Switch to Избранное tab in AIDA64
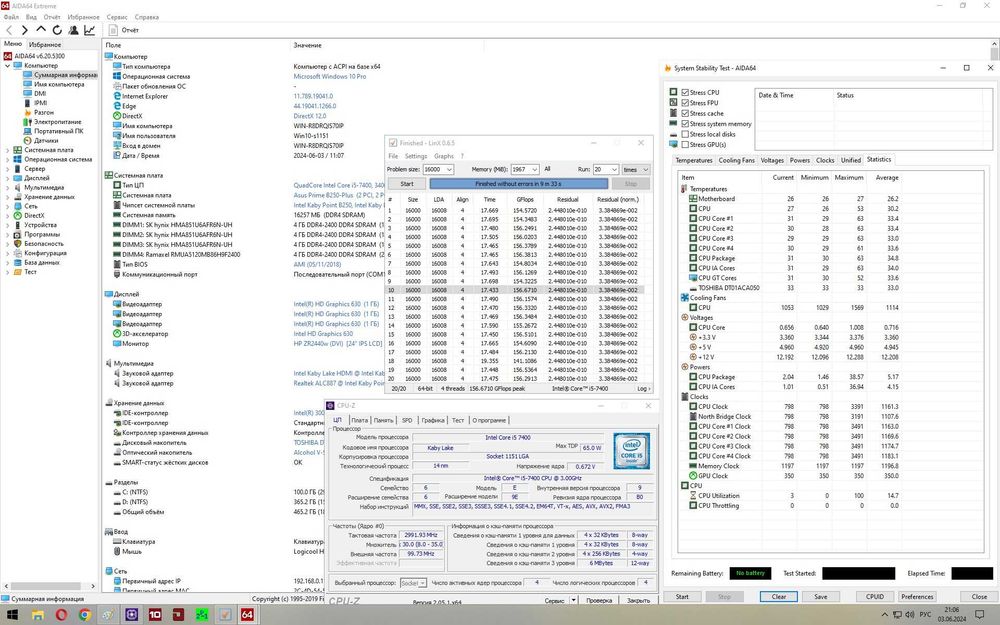Viewport: 1000px width, 625px height. 45,45
